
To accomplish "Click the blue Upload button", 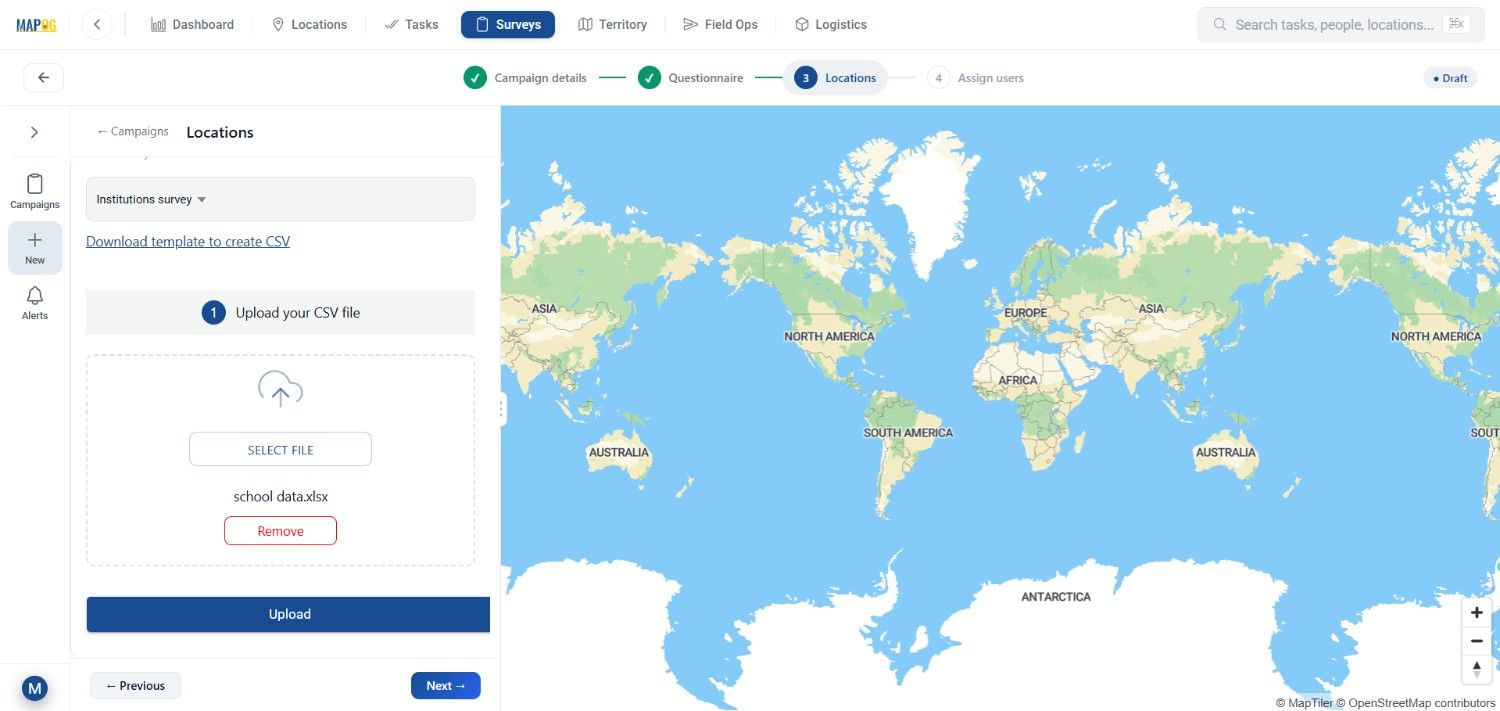I will tap(288, 614).
